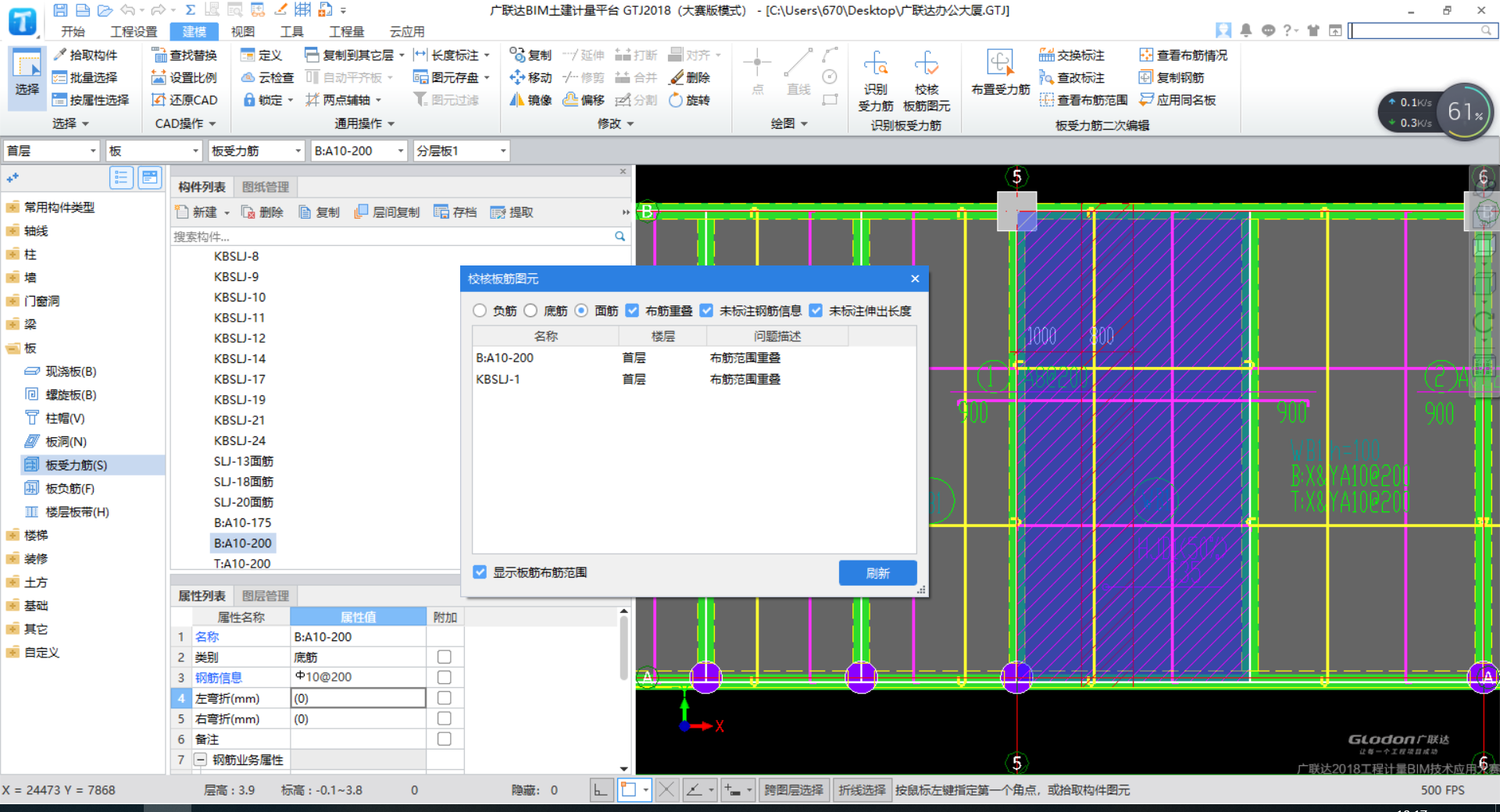The width and height of the screenshot is (1500, 812).
Task: Click the 应用同名板 apply tool
Action: click(1177, 100)
